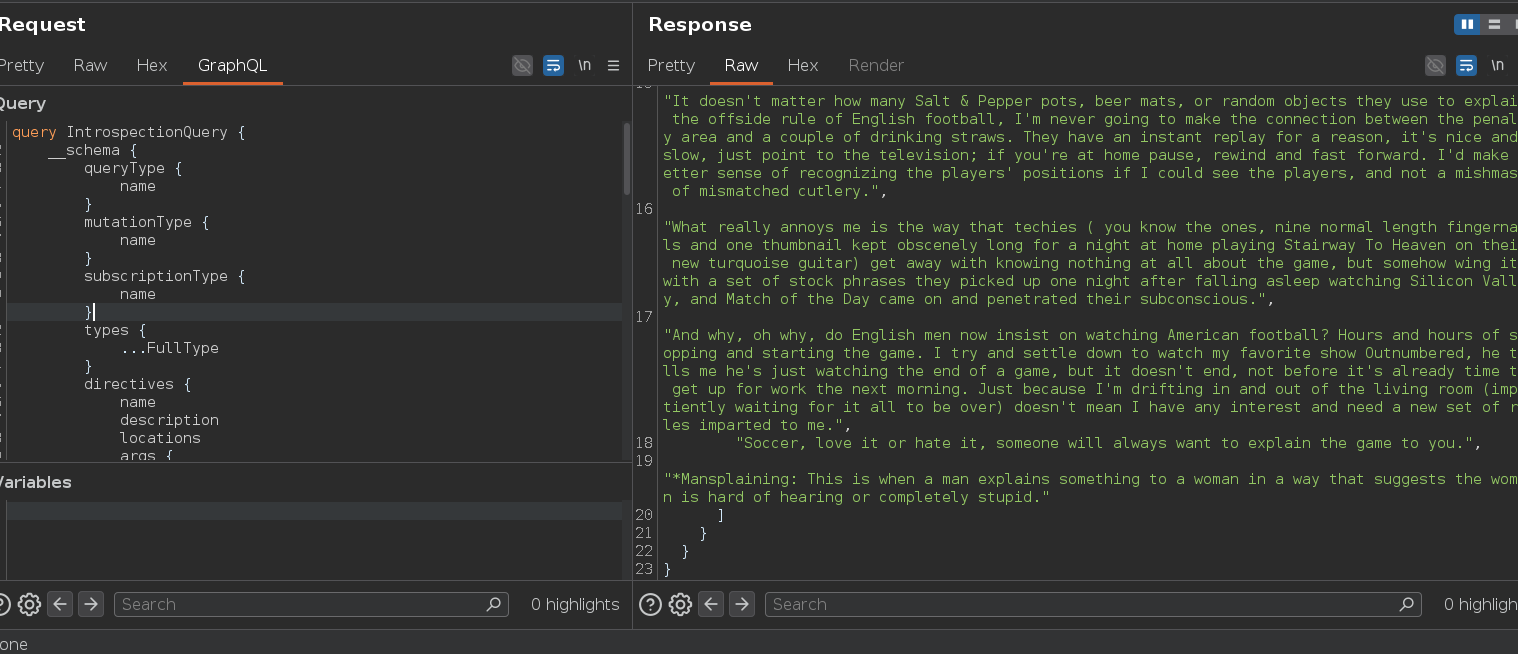The width and height of the screenshot is (1518, 654).
Task: Click response line number 18
Action: tap(643, 442)
